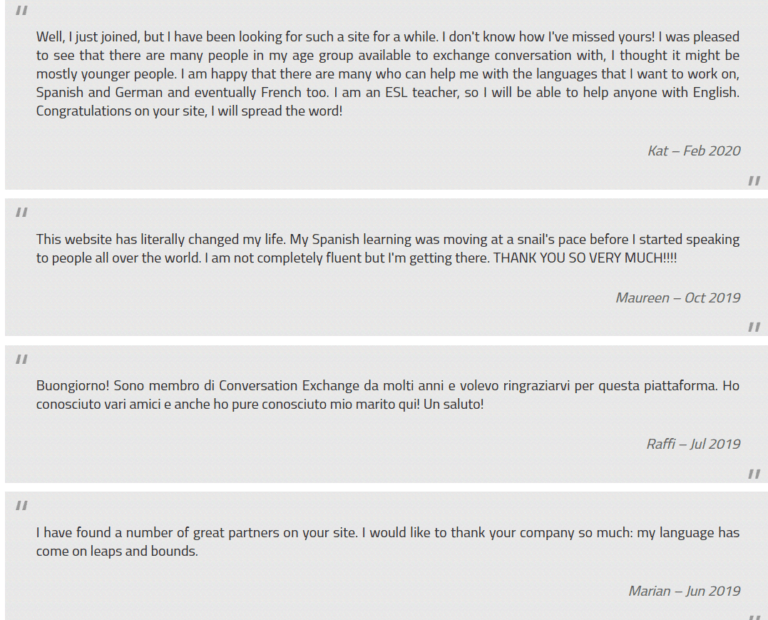Click the opening quote mark above Kat's testimonial
This screenshot has height=620, width=768.
point(22,10)
